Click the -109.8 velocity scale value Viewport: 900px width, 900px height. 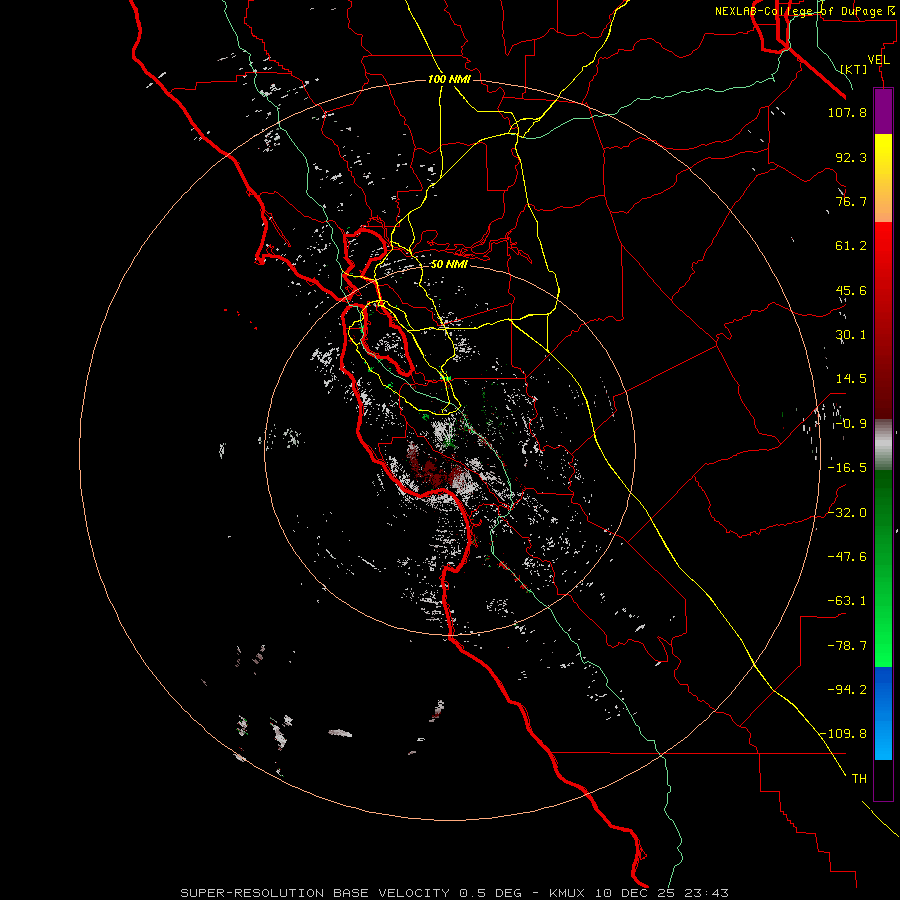click(x=844, y=734)
